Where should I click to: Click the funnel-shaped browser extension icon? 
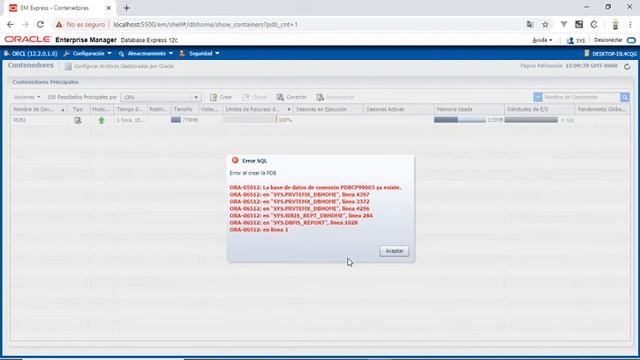pos(564,24)
